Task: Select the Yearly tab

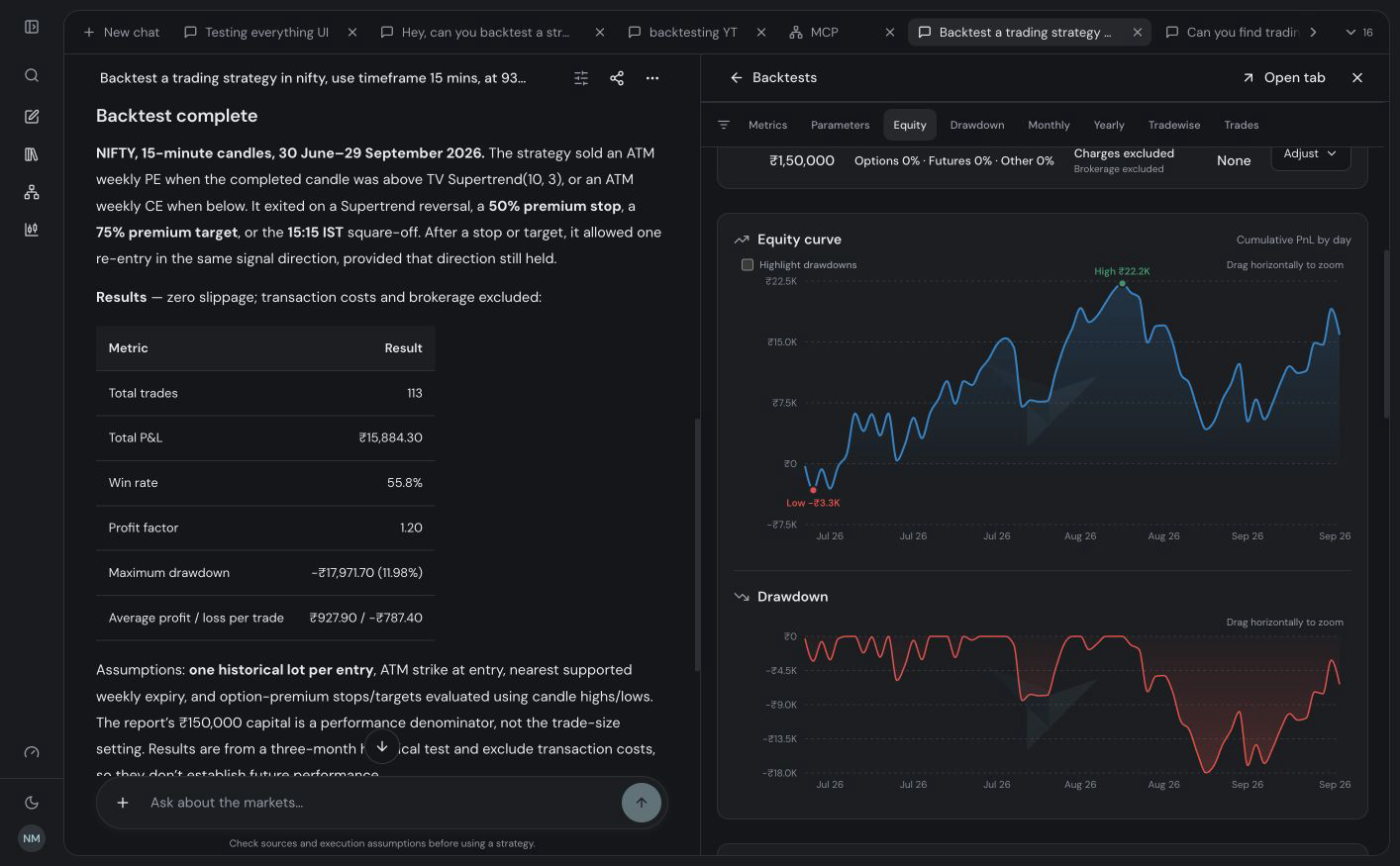Action: [x=1109, y=125]
